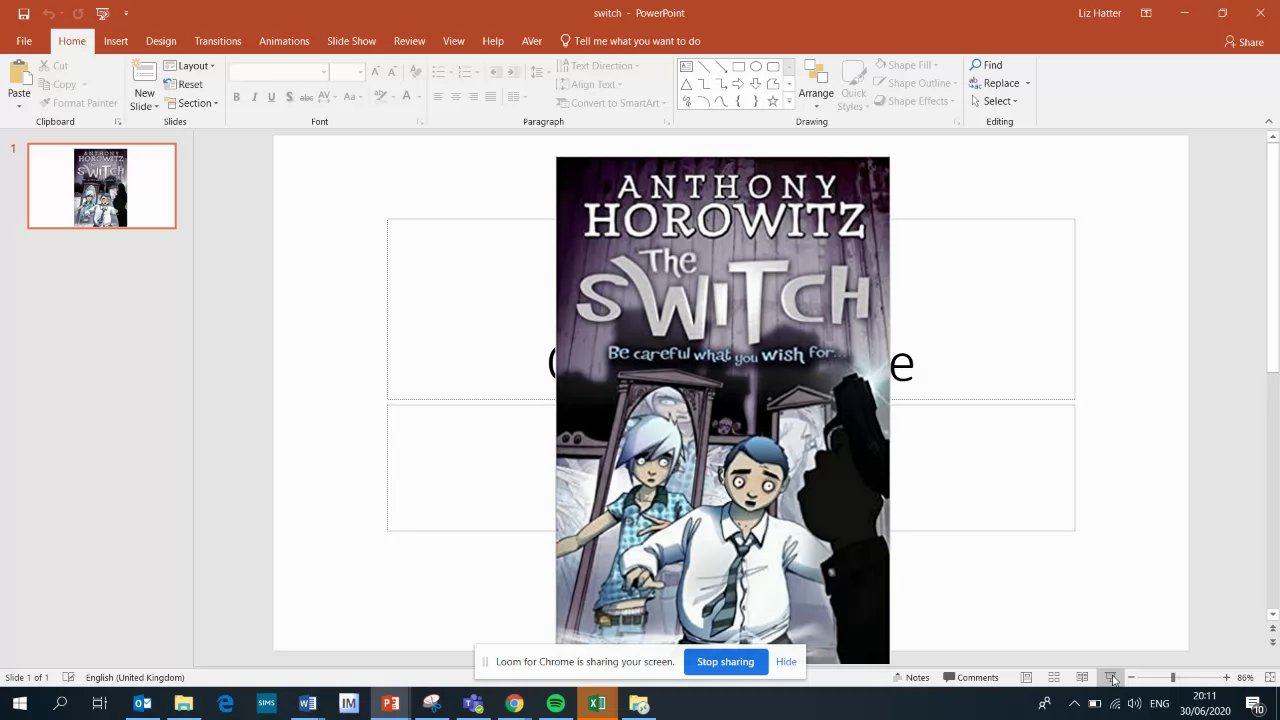Choose the triangle shape in the Drawing gallery

(686, 85)
